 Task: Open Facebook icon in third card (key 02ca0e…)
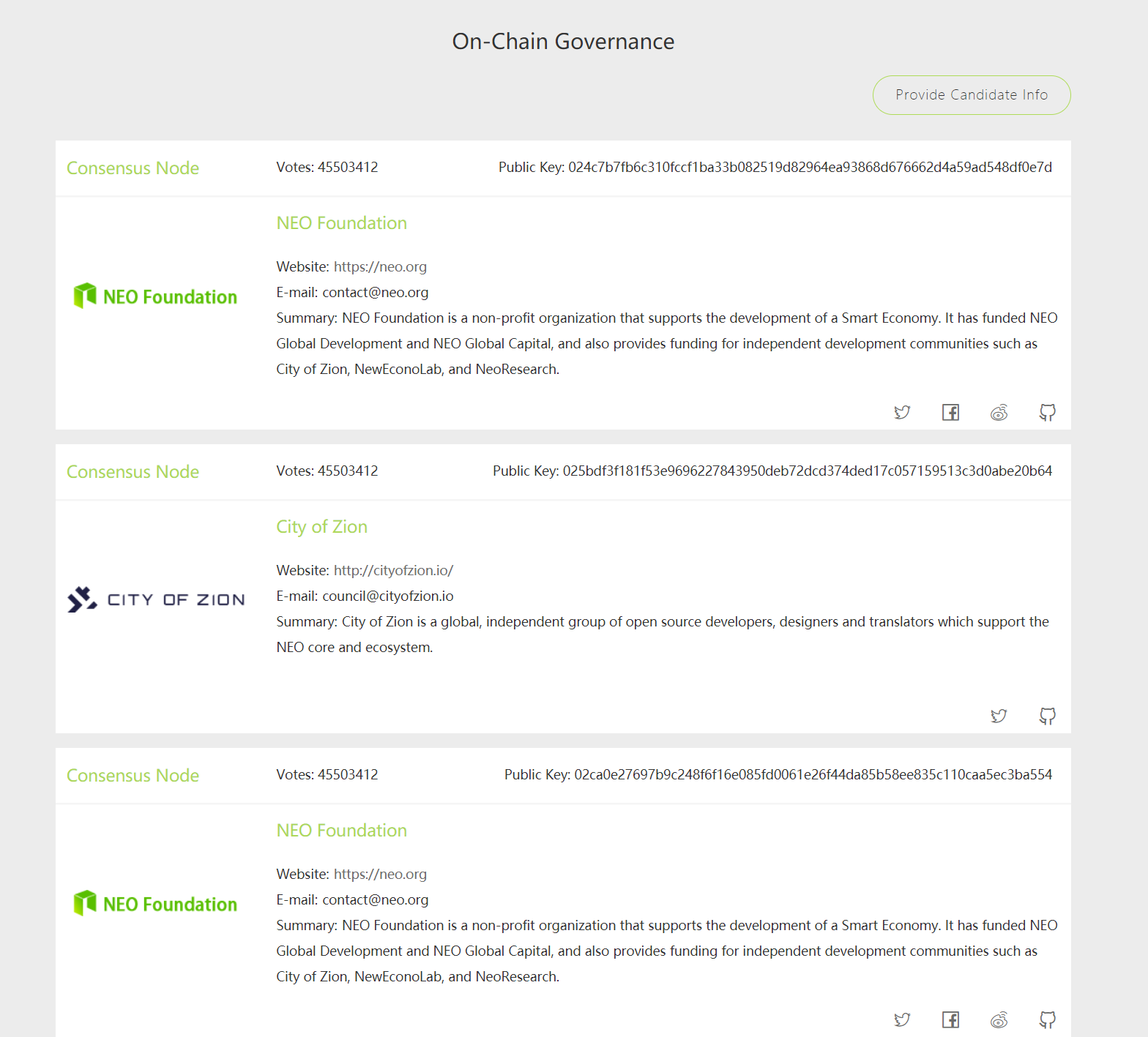(x=950, y=1019)
